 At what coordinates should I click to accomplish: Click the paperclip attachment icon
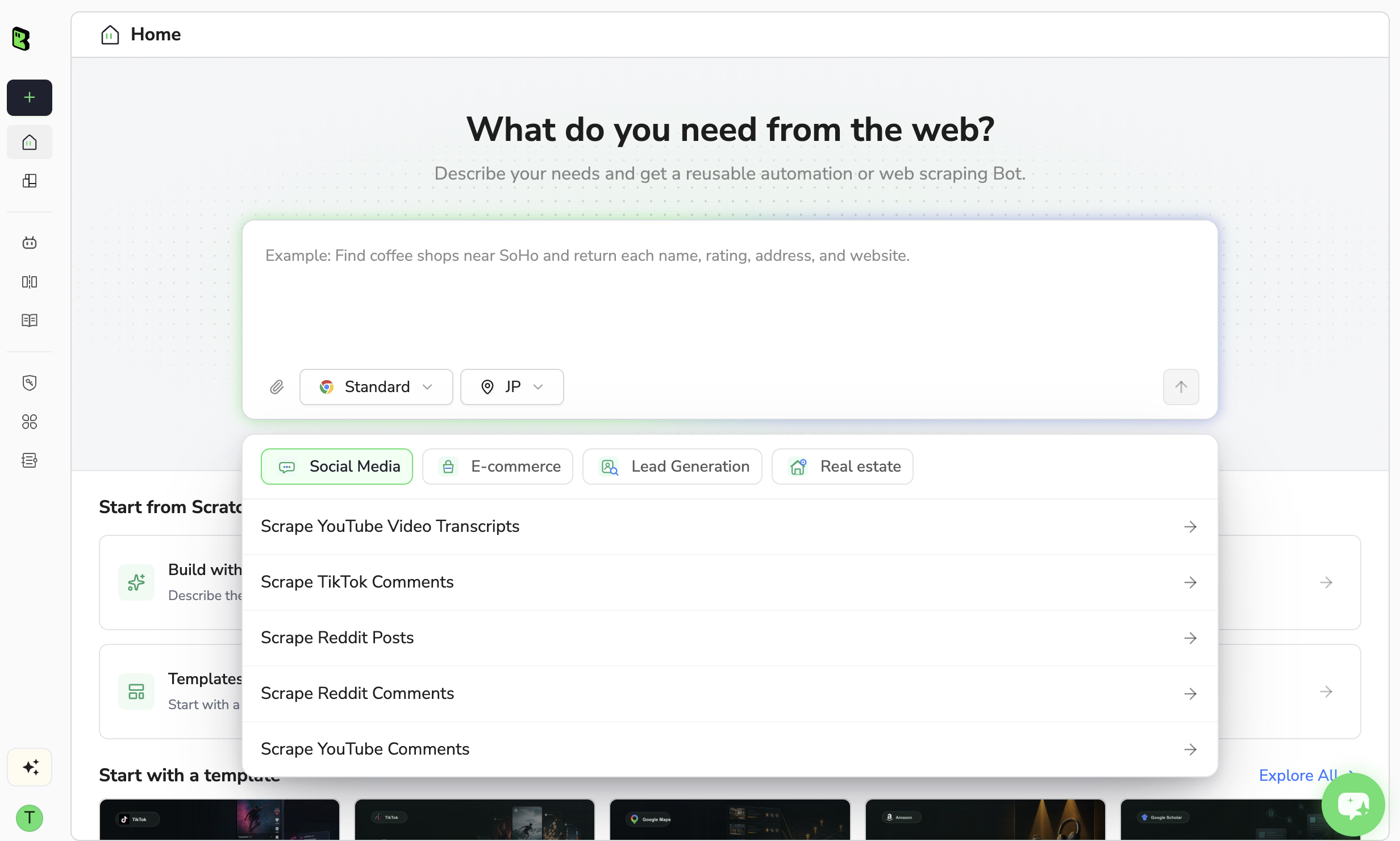[x=277, y=388]
